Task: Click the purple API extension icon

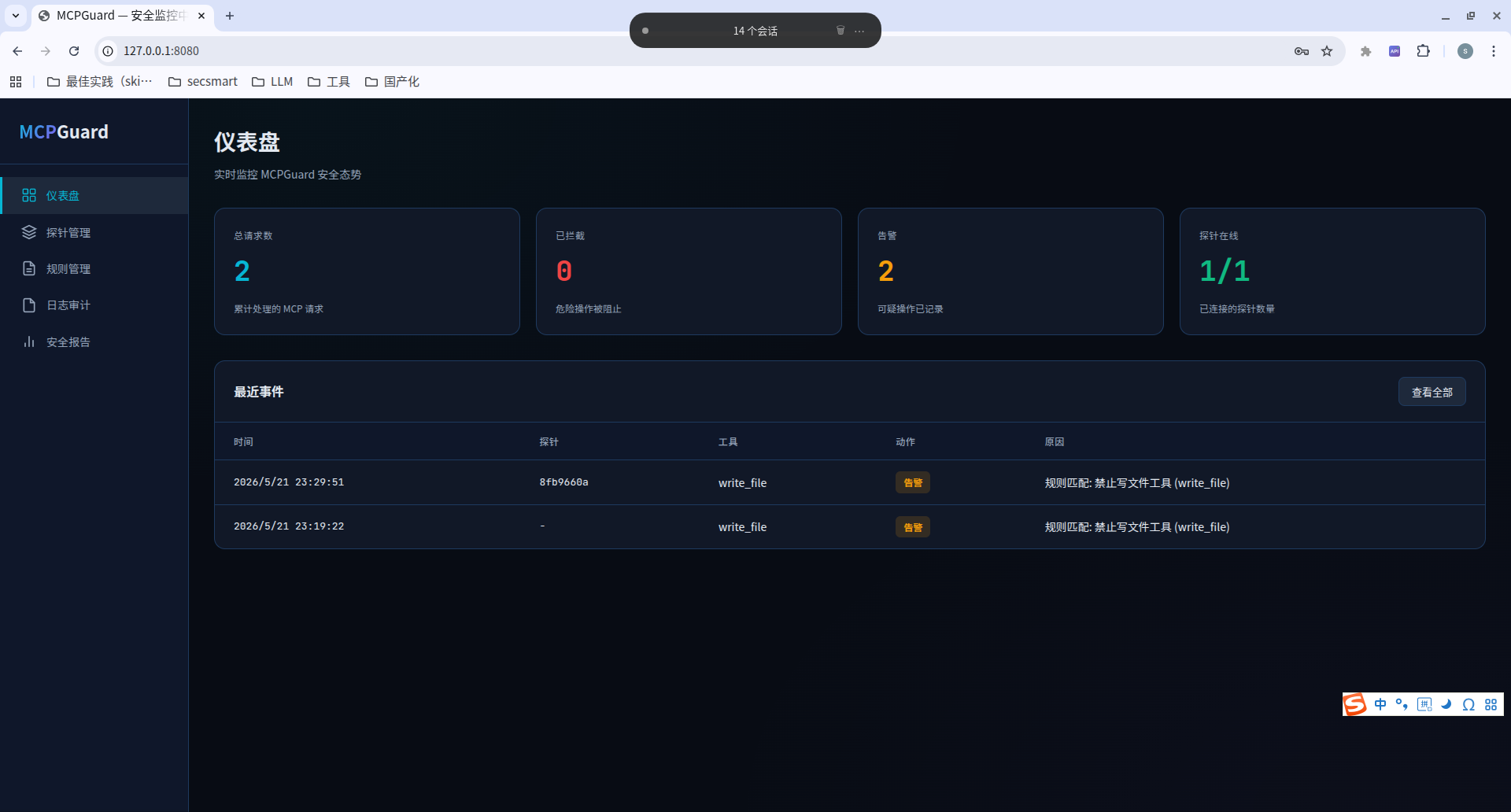Action: tap(1395, 51)
